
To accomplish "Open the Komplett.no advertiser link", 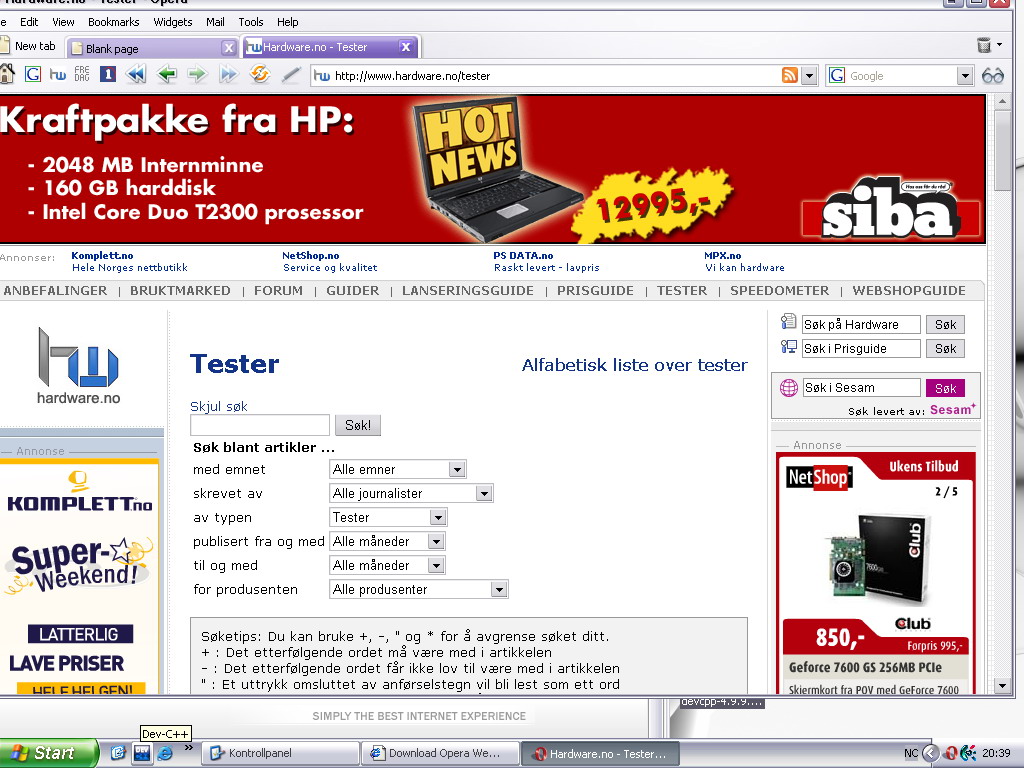I will click(x=102, y=255).
